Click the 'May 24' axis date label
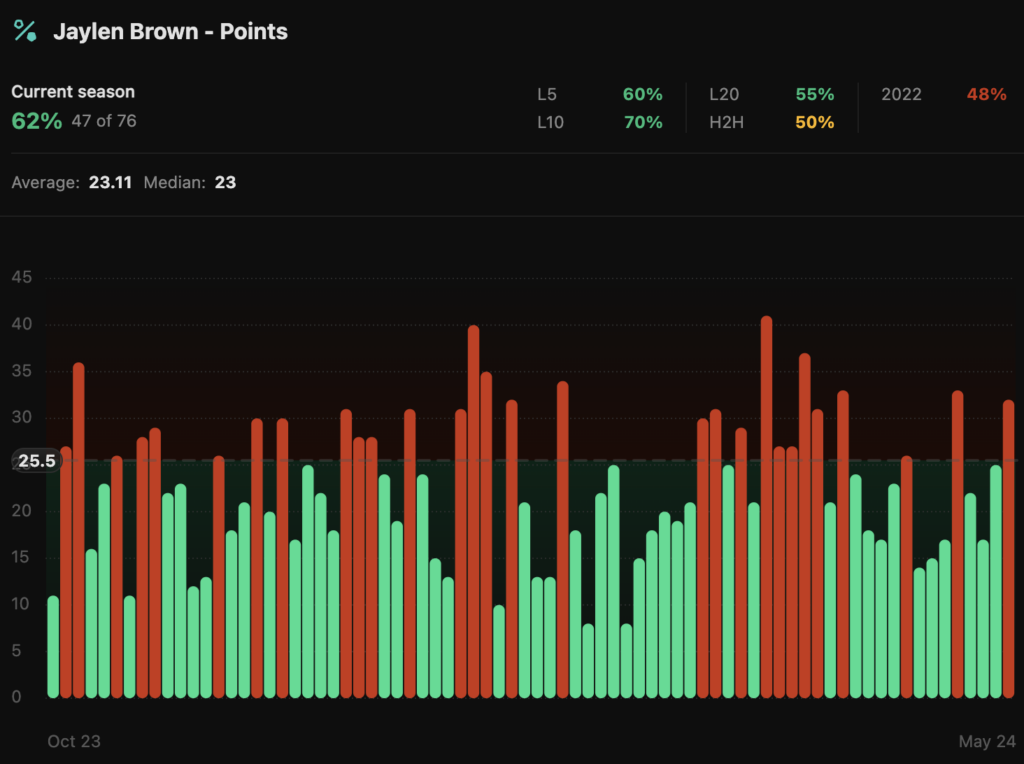1024x764 pixels. tap(987, 742)
